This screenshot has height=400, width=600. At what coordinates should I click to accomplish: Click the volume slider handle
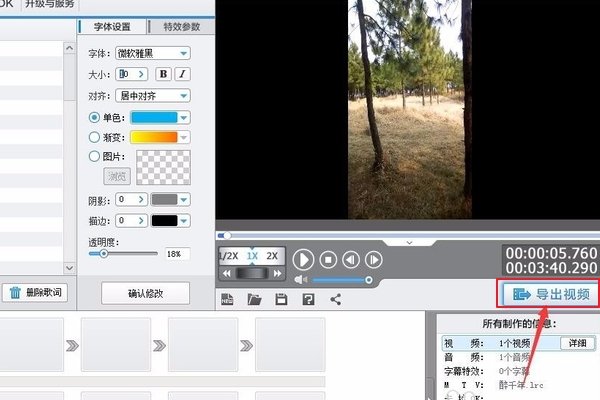368,280
